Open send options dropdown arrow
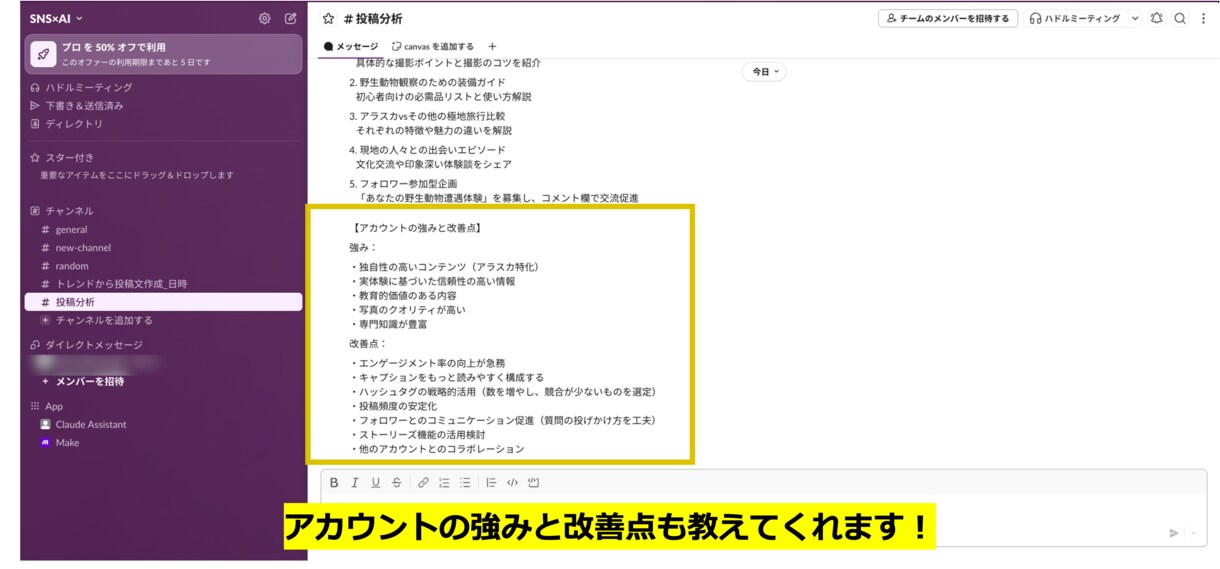1220x569 pixels. [x=1193, y=534]
